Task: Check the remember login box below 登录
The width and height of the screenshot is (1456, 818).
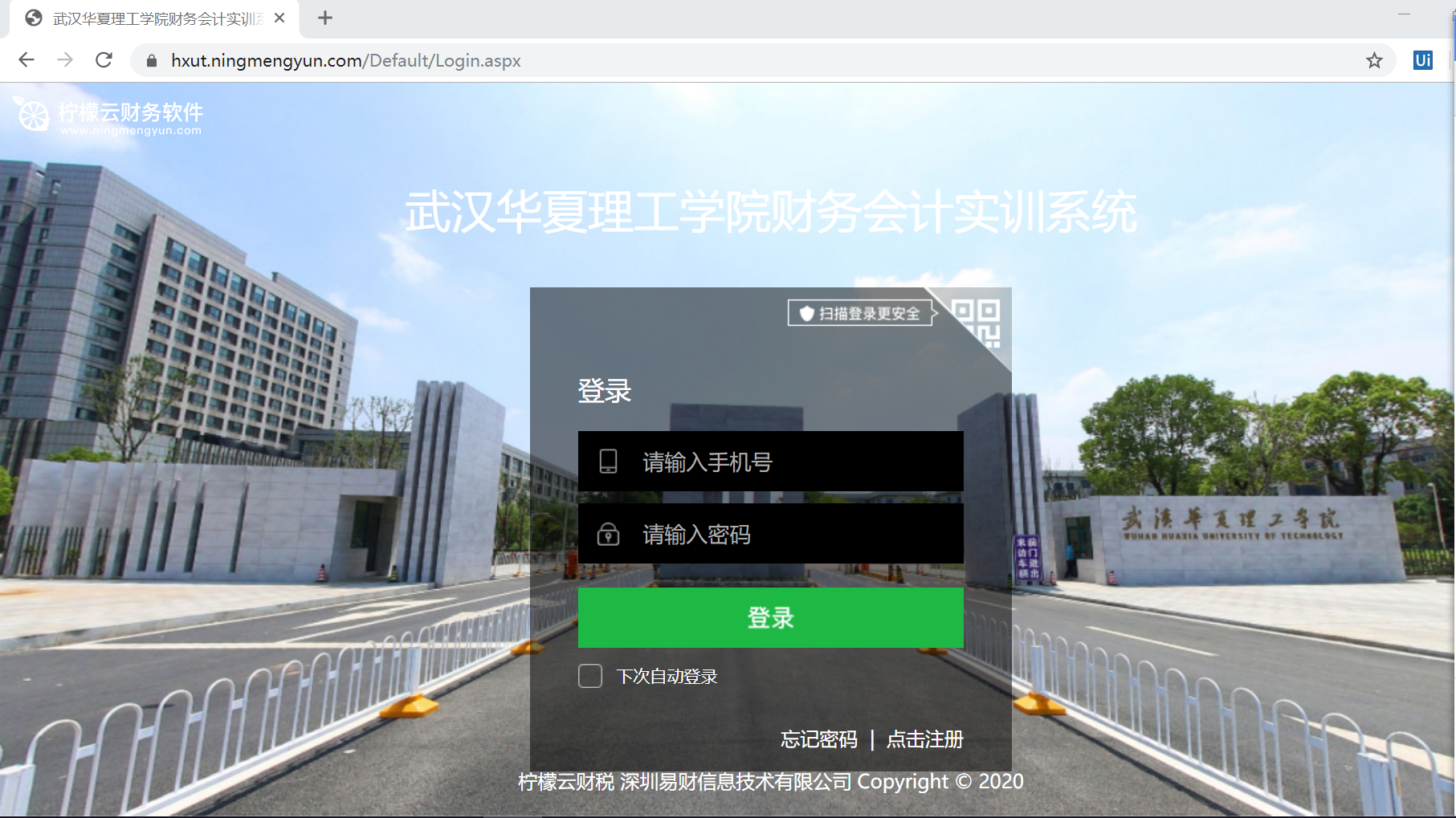Action: tap(590, 677)
